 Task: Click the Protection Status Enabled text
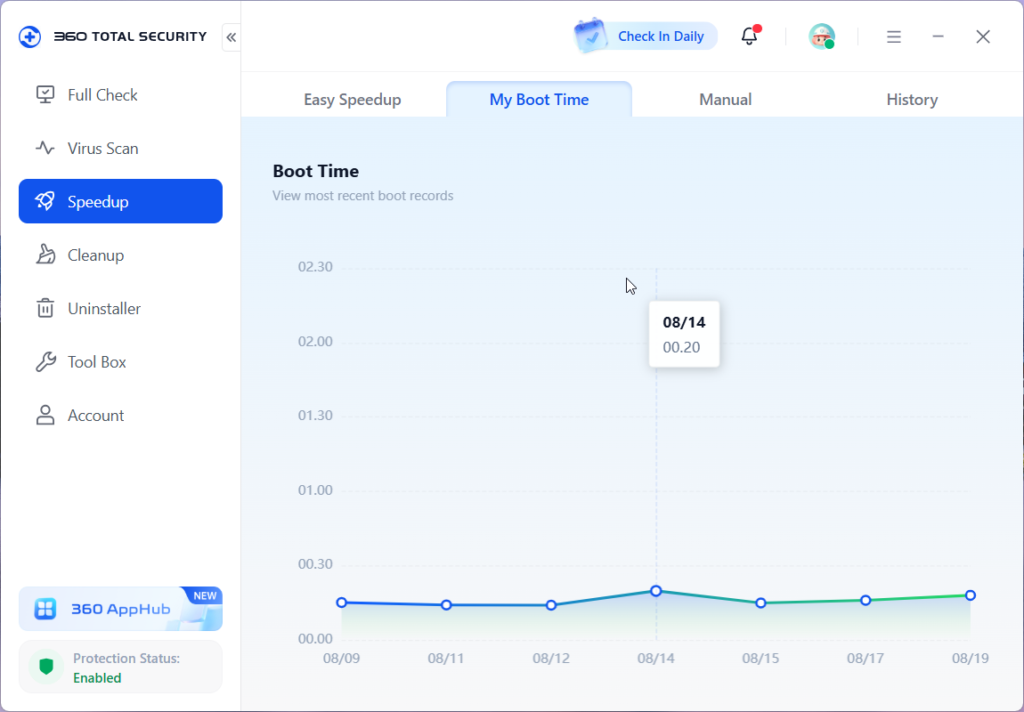[97, 678]
